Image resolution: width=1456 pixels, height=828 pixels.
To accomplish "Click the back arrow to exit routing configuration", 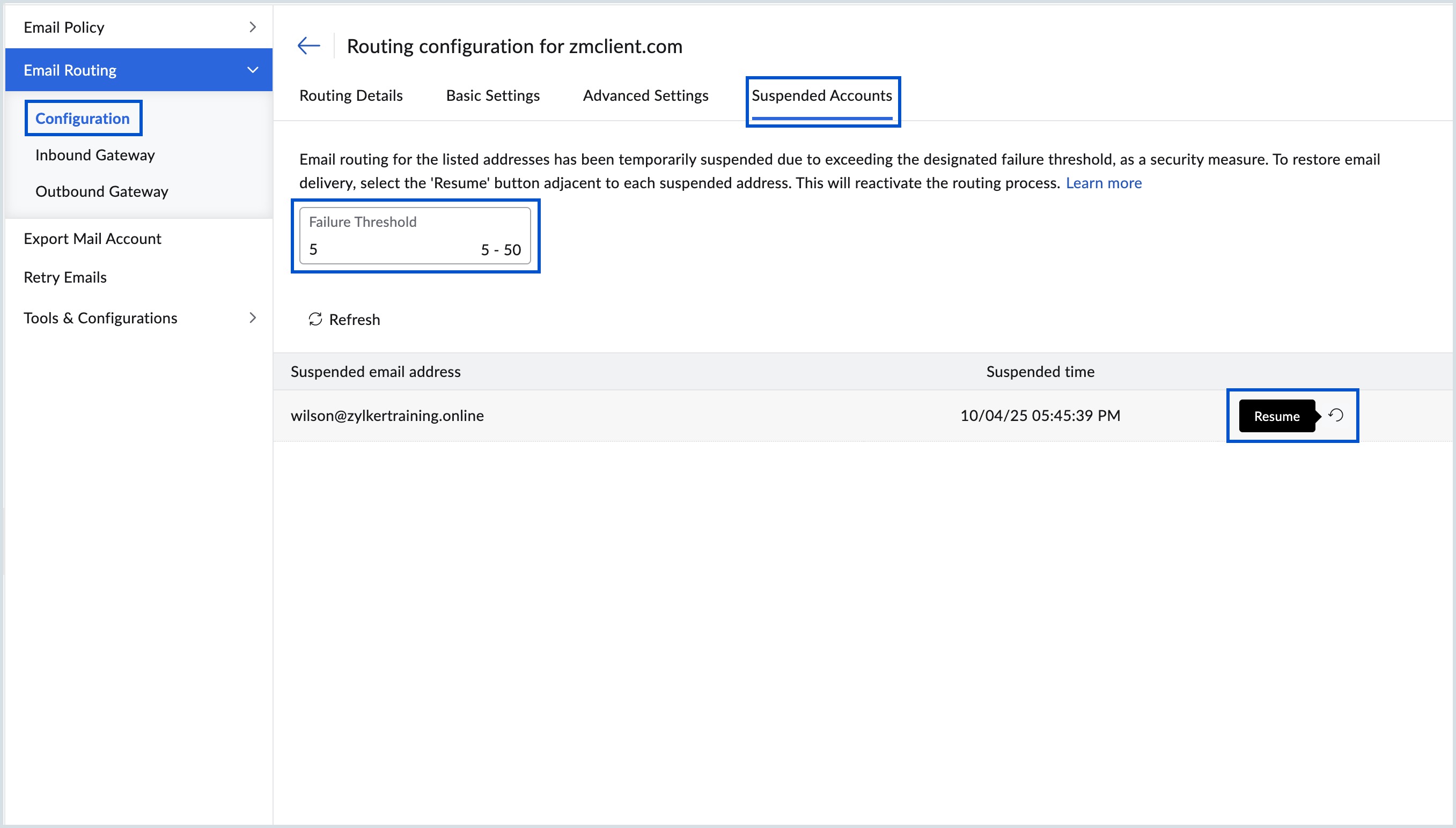I will point(308,46).
